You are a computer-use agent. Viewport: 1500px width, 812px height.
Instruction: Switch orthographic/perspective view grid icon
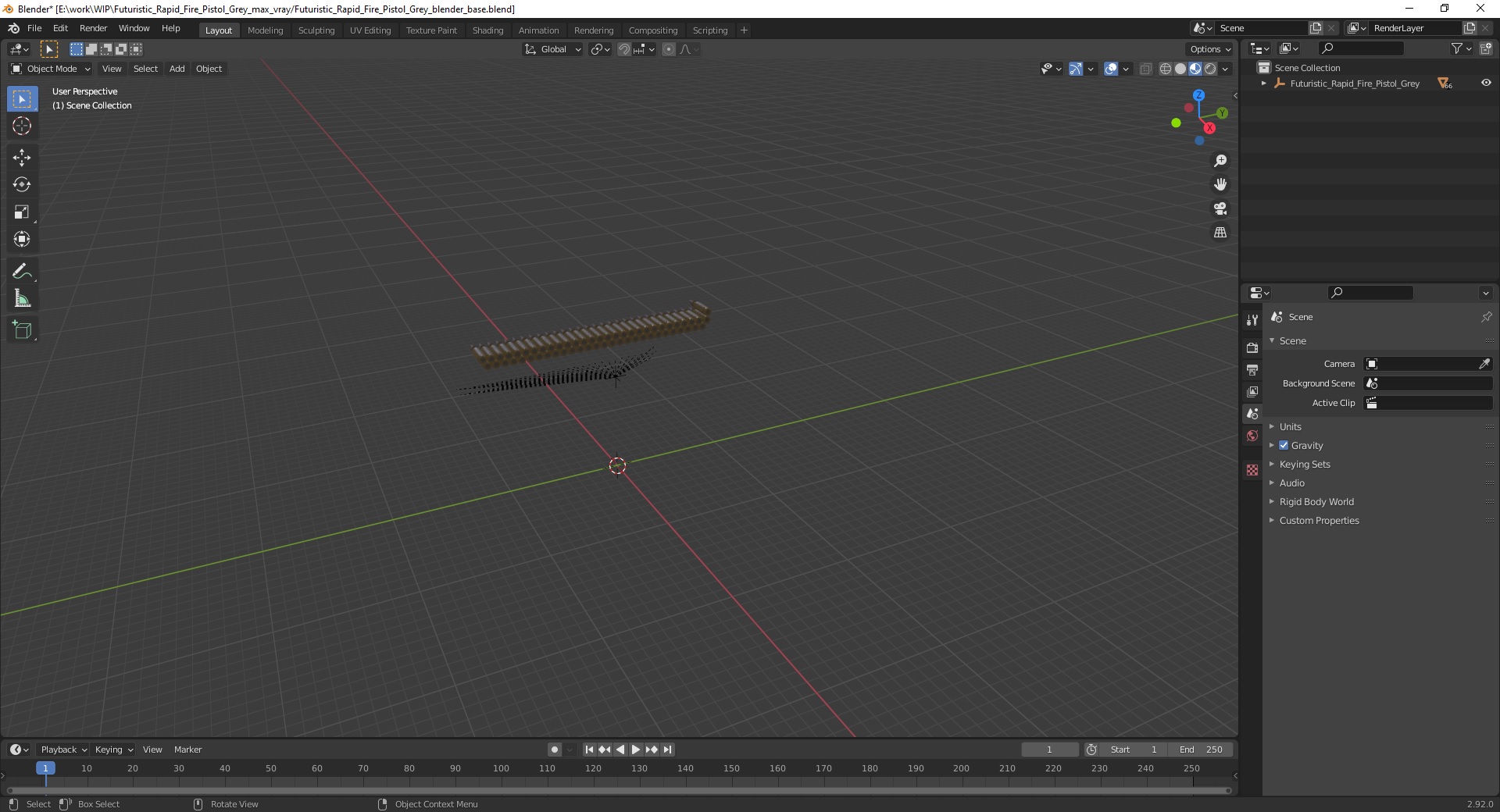1220,233
